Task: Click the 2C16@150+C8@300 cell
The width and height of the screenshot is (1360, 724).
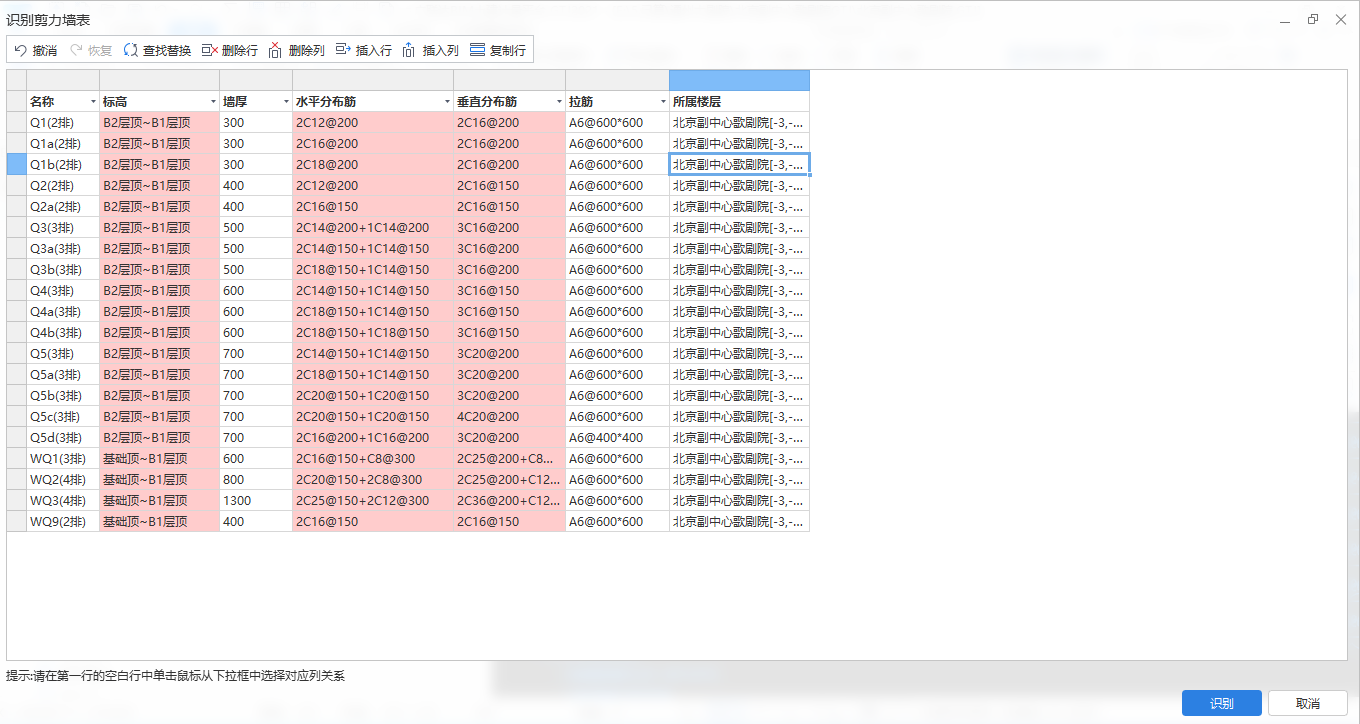Action: click(373, 459)
